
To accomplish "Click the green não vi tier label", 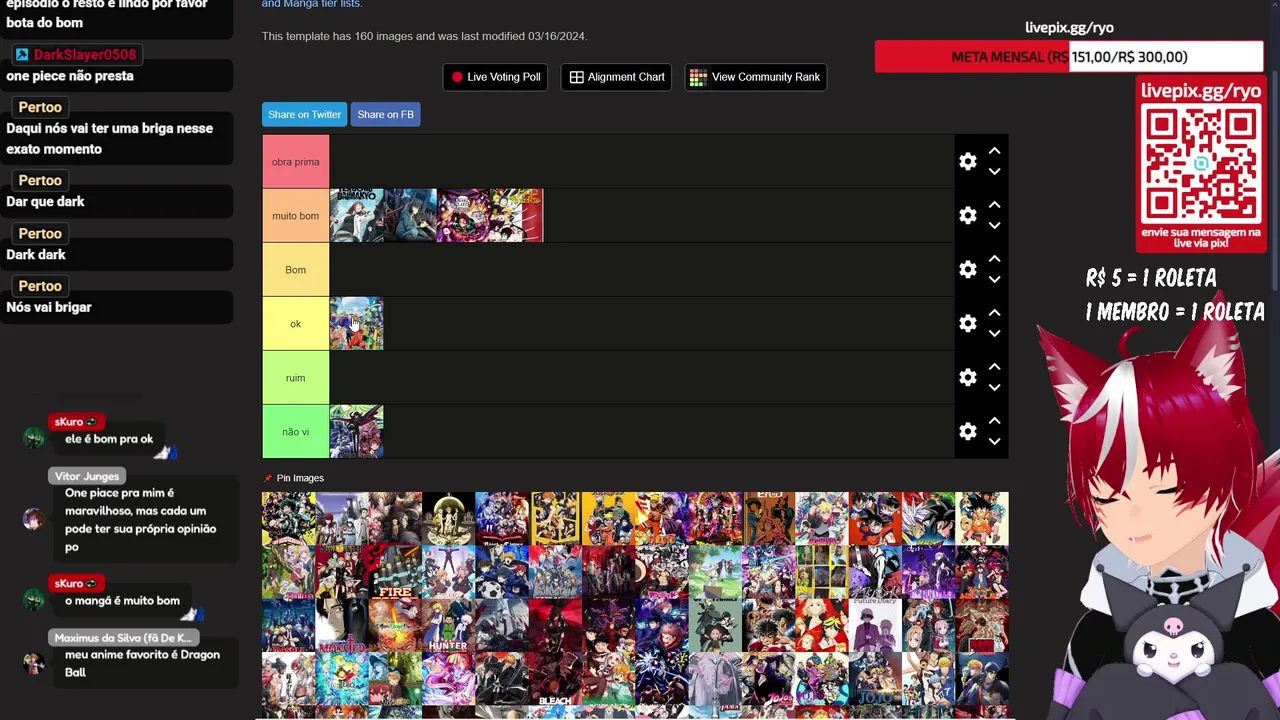I will [295, 432].
